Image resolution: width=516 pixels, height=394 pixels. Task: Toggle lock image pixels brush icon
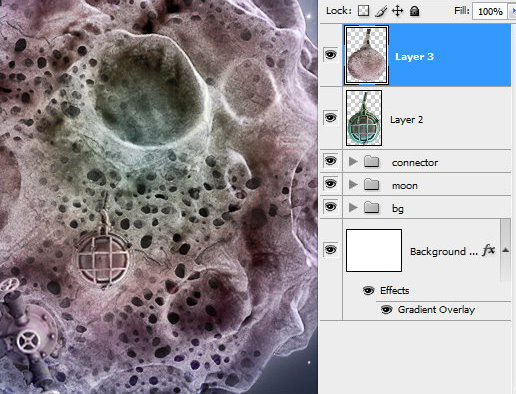tap(381, 11)
